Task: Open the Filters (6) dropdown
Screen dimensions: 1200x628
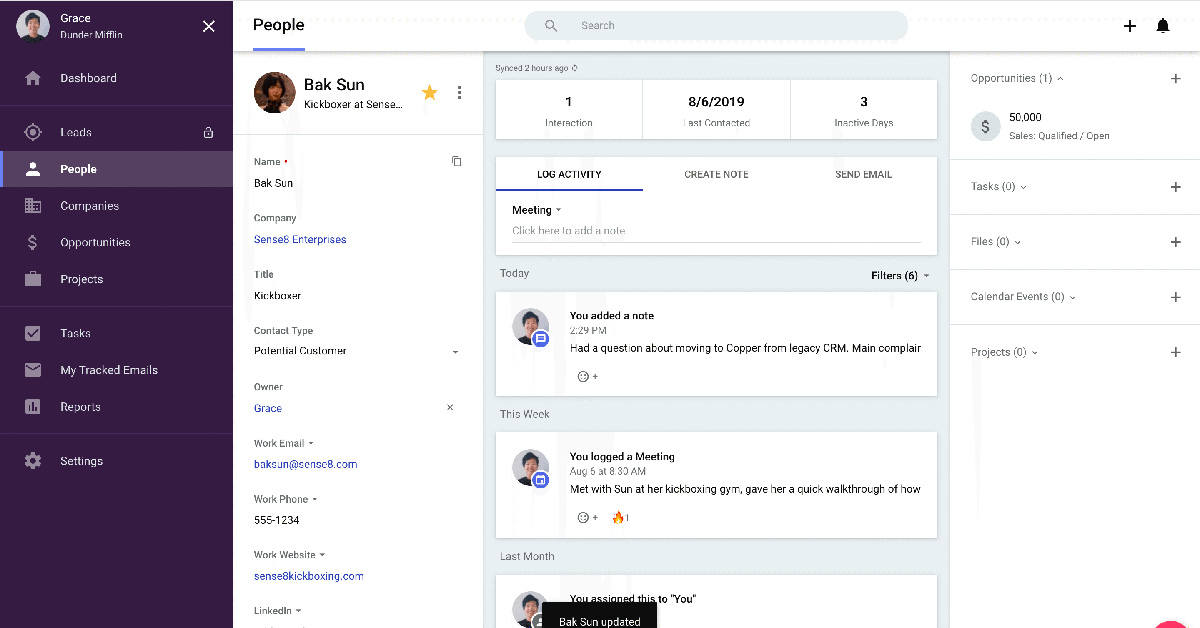Action: point(900,276)
